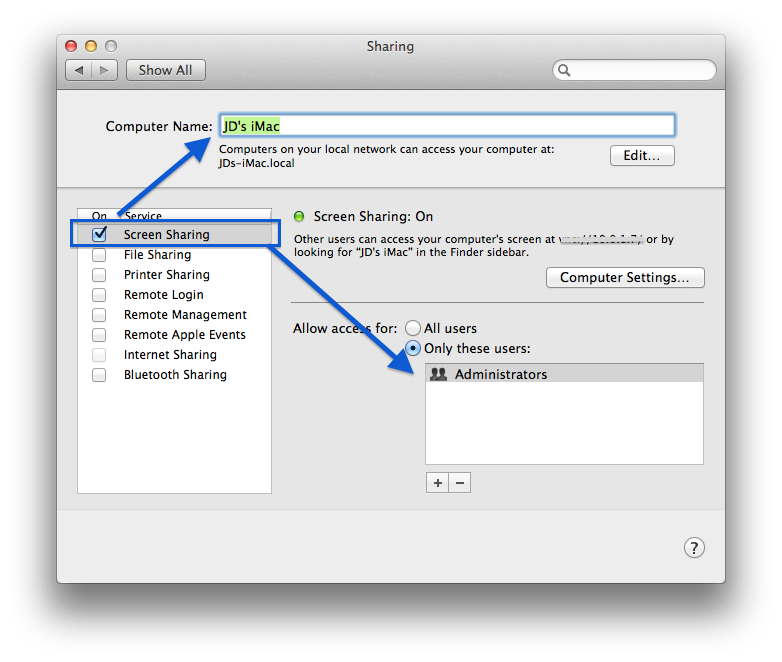The image size is (782, 662).
Task: Select the File Sharing service row
Action: [175, 255]
